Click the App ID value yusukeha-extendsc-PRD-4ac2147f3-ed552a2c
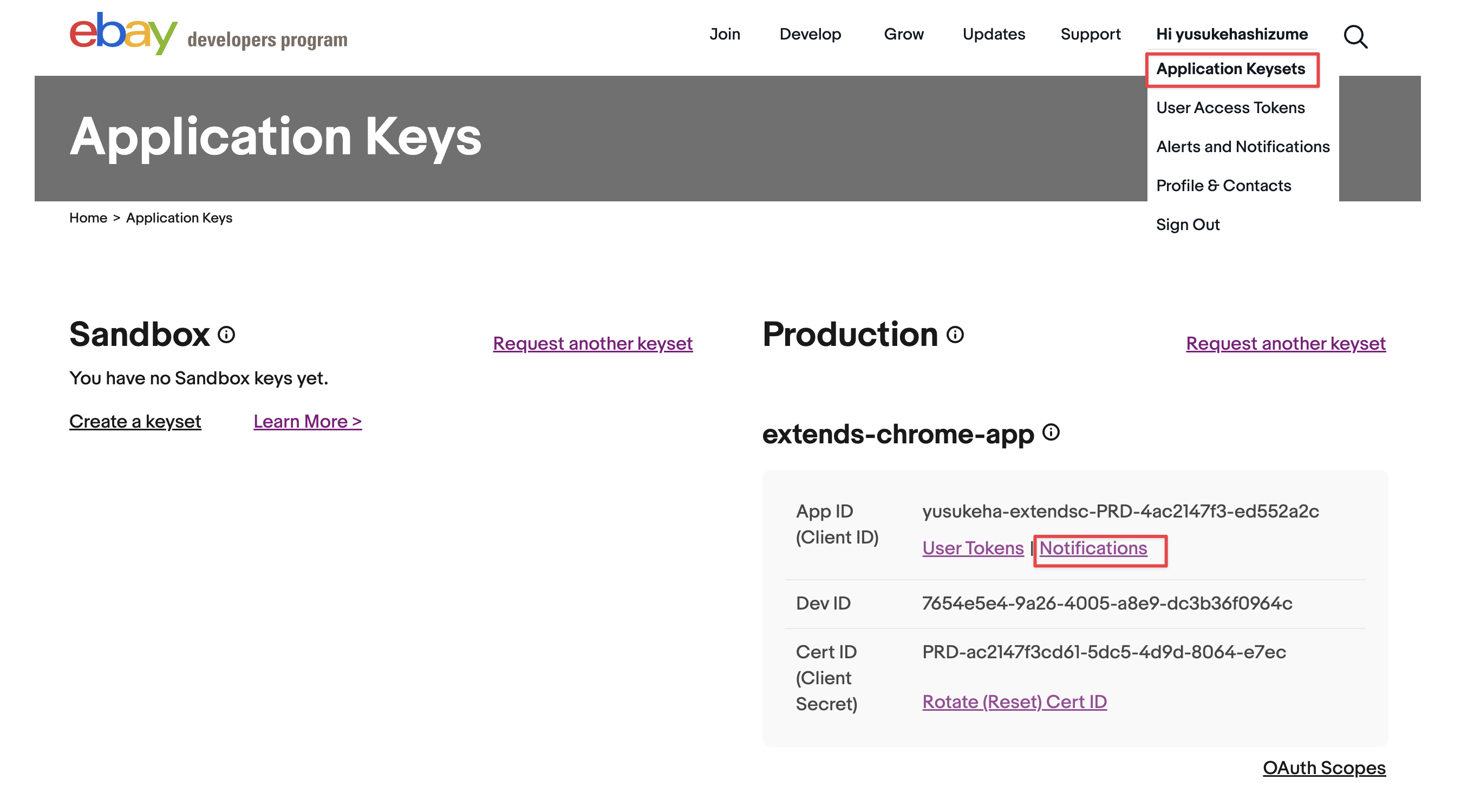 coord(1120,511)
